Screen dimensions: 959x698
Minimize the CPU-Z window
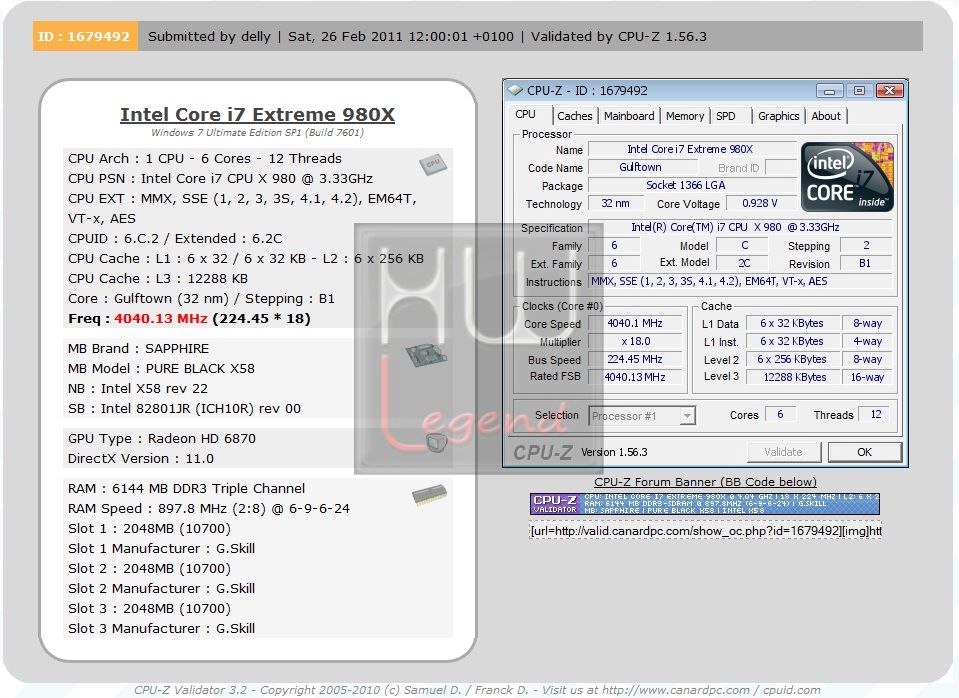tap(829, 91)
